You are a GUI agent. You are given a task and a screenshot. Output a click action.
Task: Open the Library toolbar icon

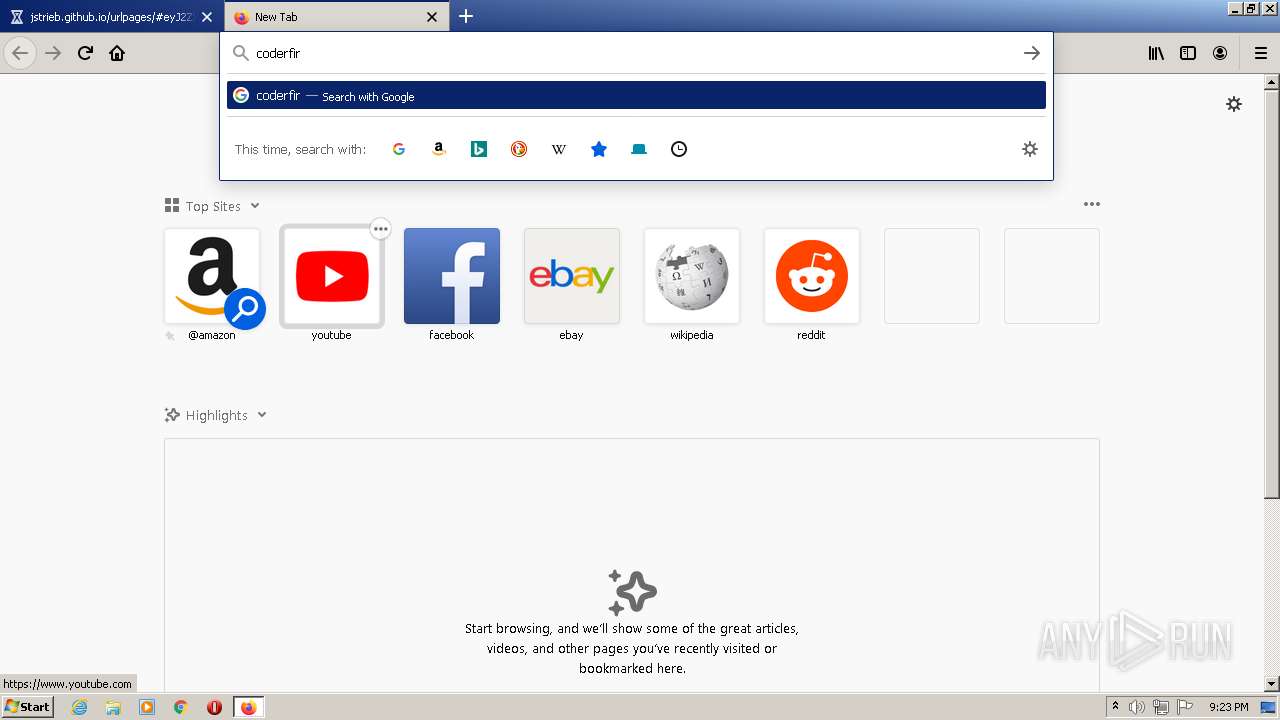[1156, 53]
